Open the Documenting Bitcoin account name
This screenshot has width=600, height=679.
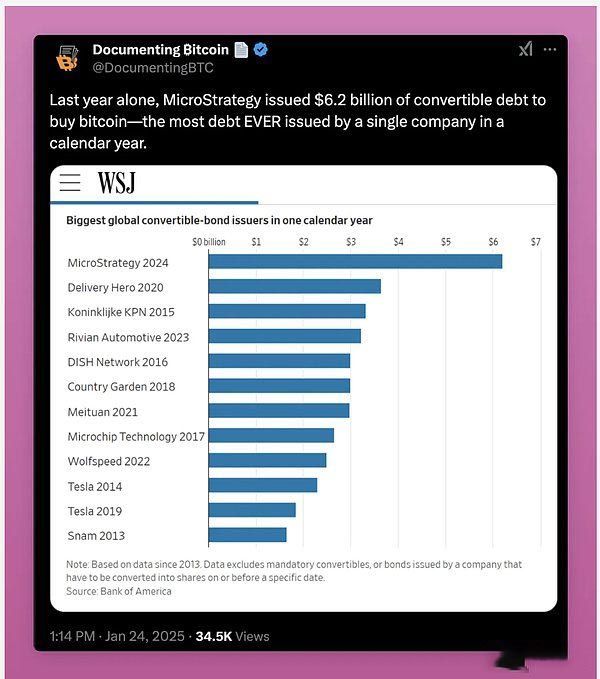coord(160,50)
